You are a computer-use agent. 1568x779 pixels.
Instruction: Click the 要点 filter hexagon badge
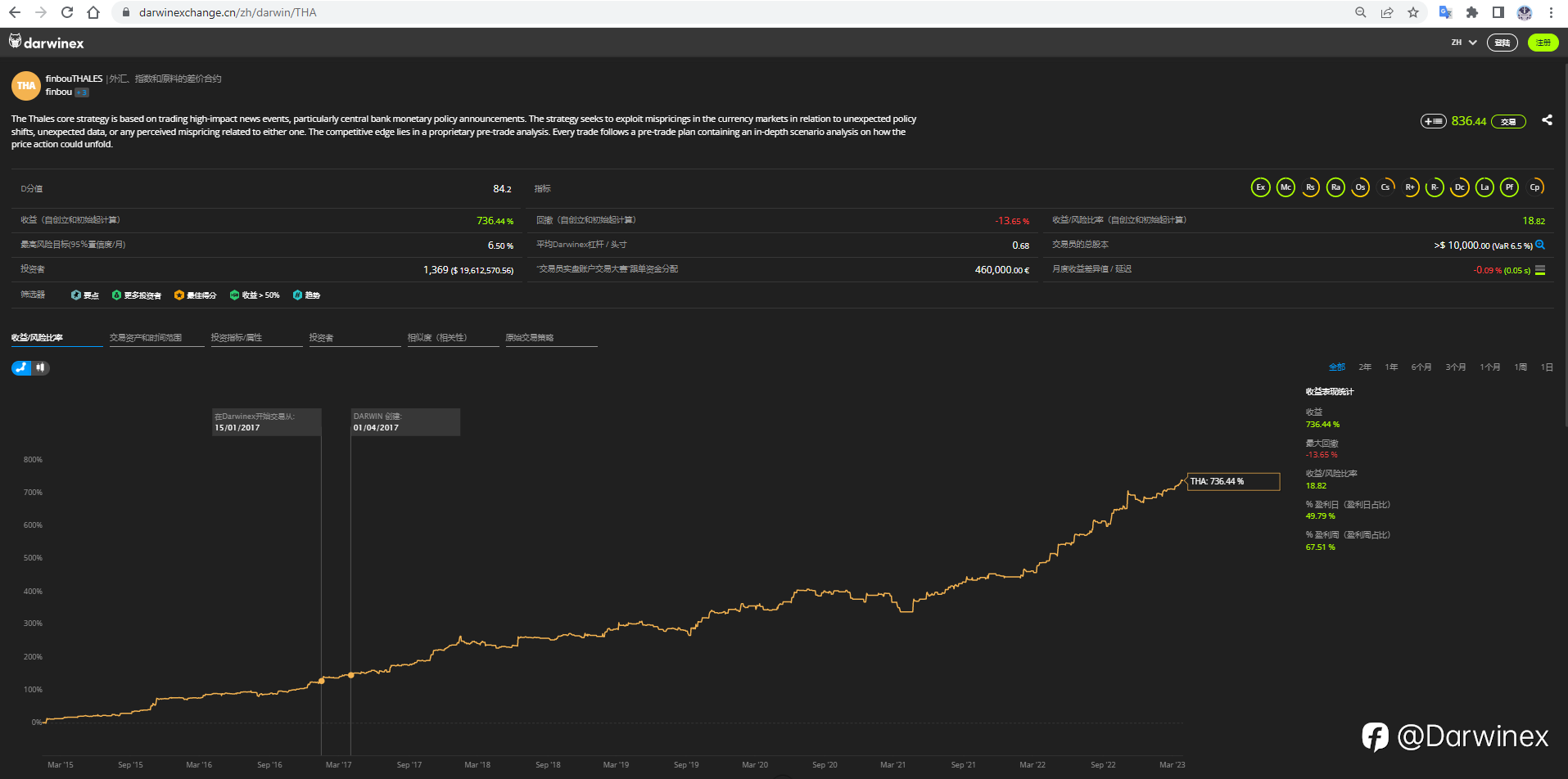(84, 295)
